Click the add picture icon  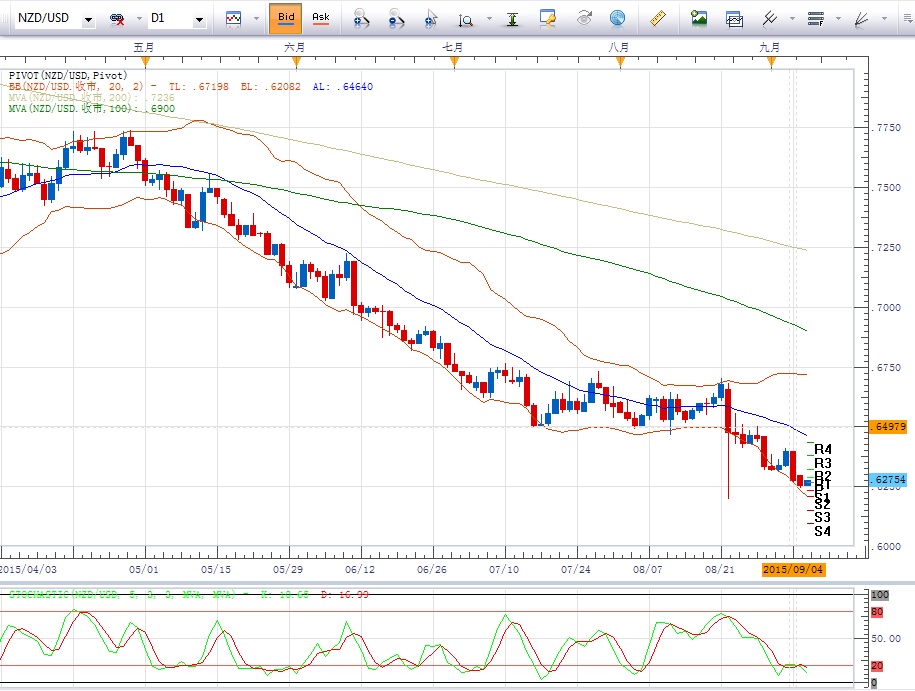point(699,19)
